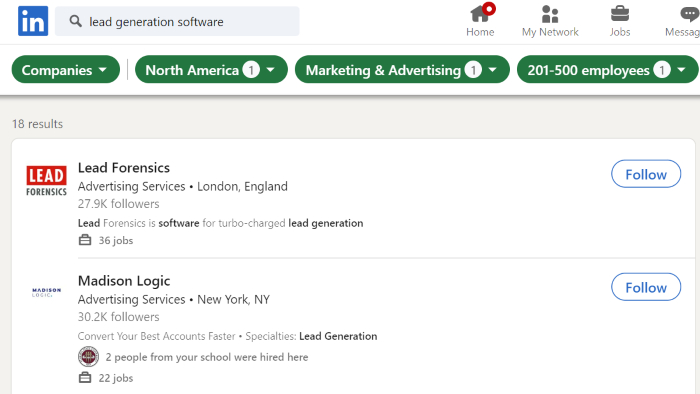
Task: Click the 36 jobs text
Action: (116, 241)
